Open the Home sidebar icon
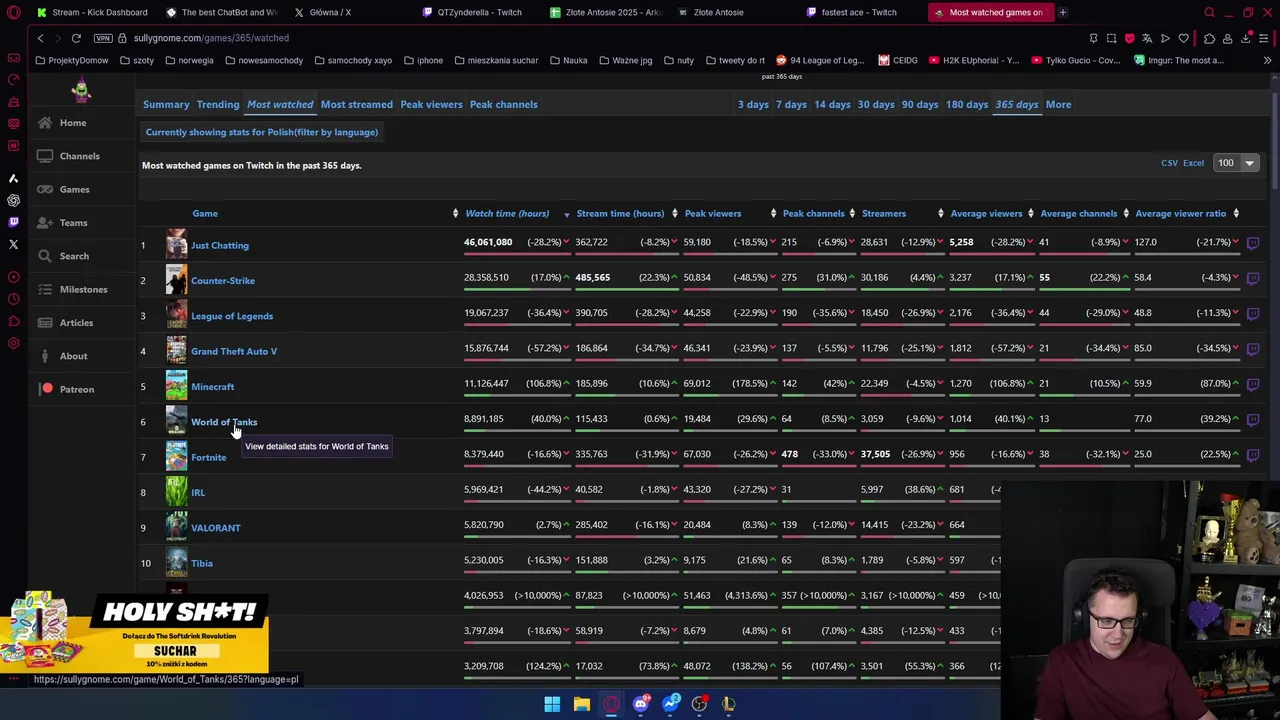 click(x=45, y=123)
